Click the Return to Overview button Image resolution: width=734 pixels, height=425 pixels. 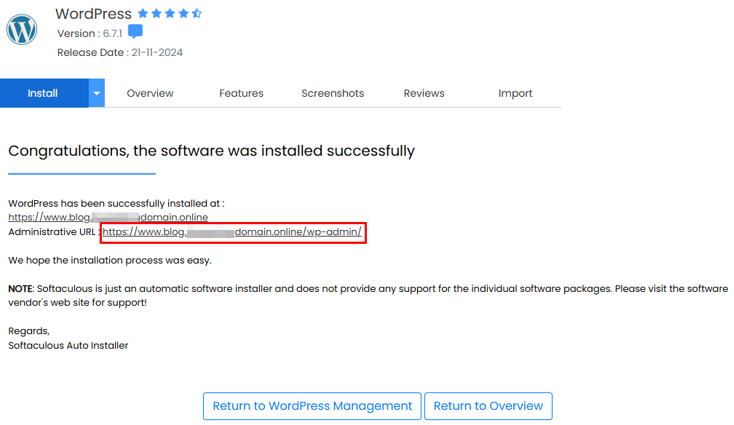[x=488, y=406]
